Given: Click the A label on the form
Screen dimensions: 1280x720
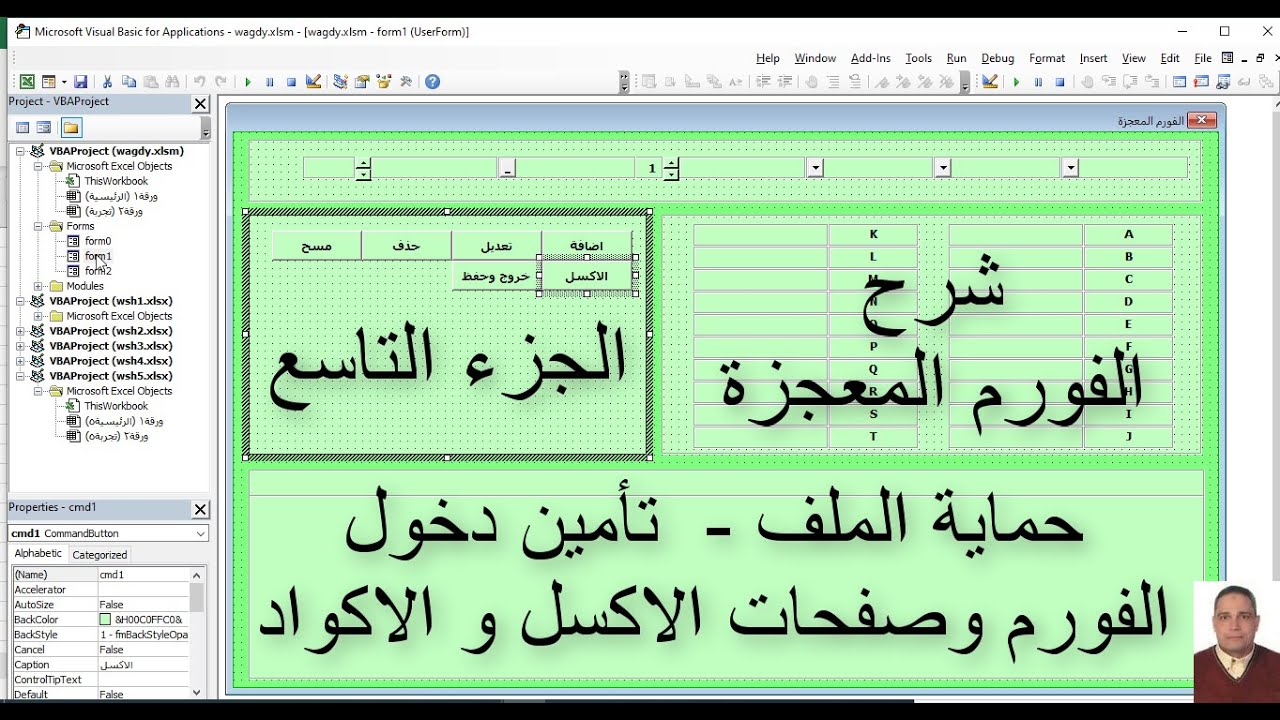Looking at the screenshot, I should (1128, 235).
